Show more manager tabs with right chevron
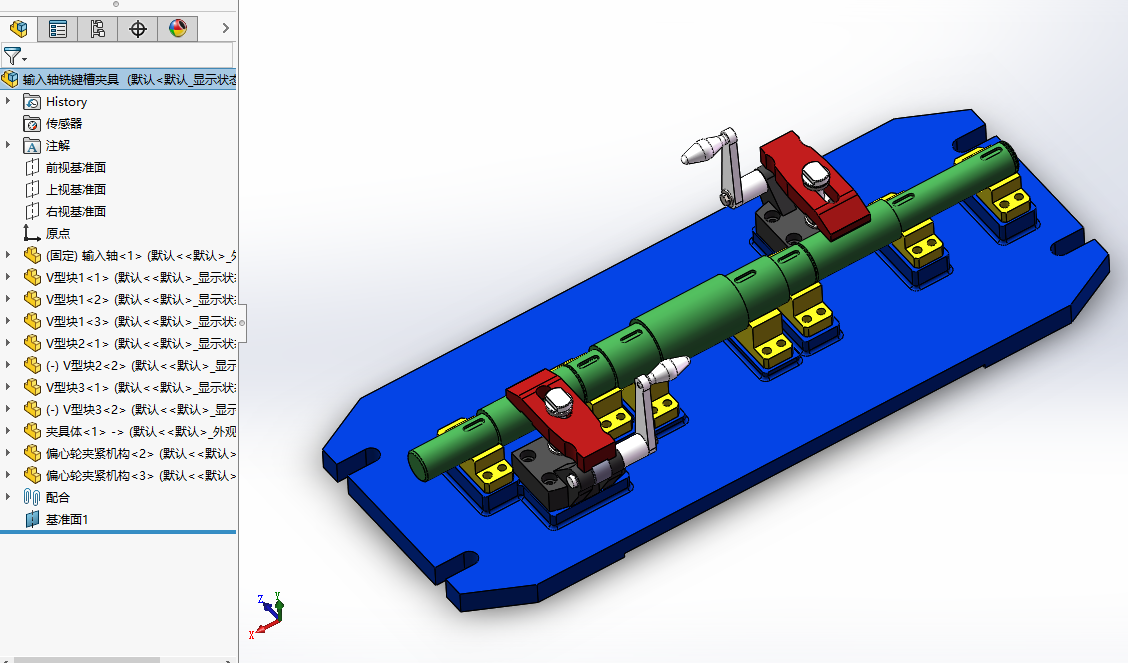The height and width of the screenshot is (663, 1128). [225, 28]
